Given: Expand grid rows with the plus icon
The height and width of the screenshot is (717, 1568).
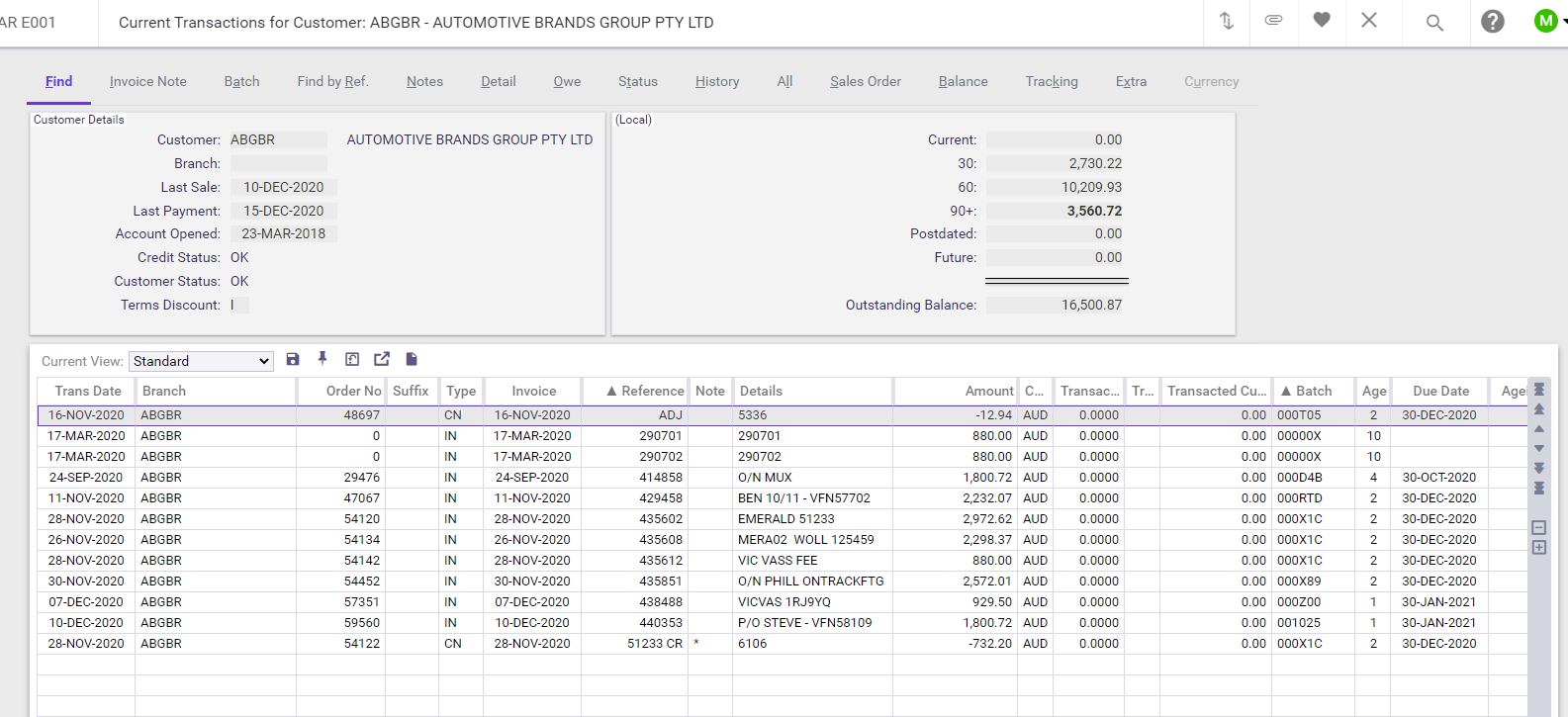Looking at the screenshot, I should (x=1539, y=547).
